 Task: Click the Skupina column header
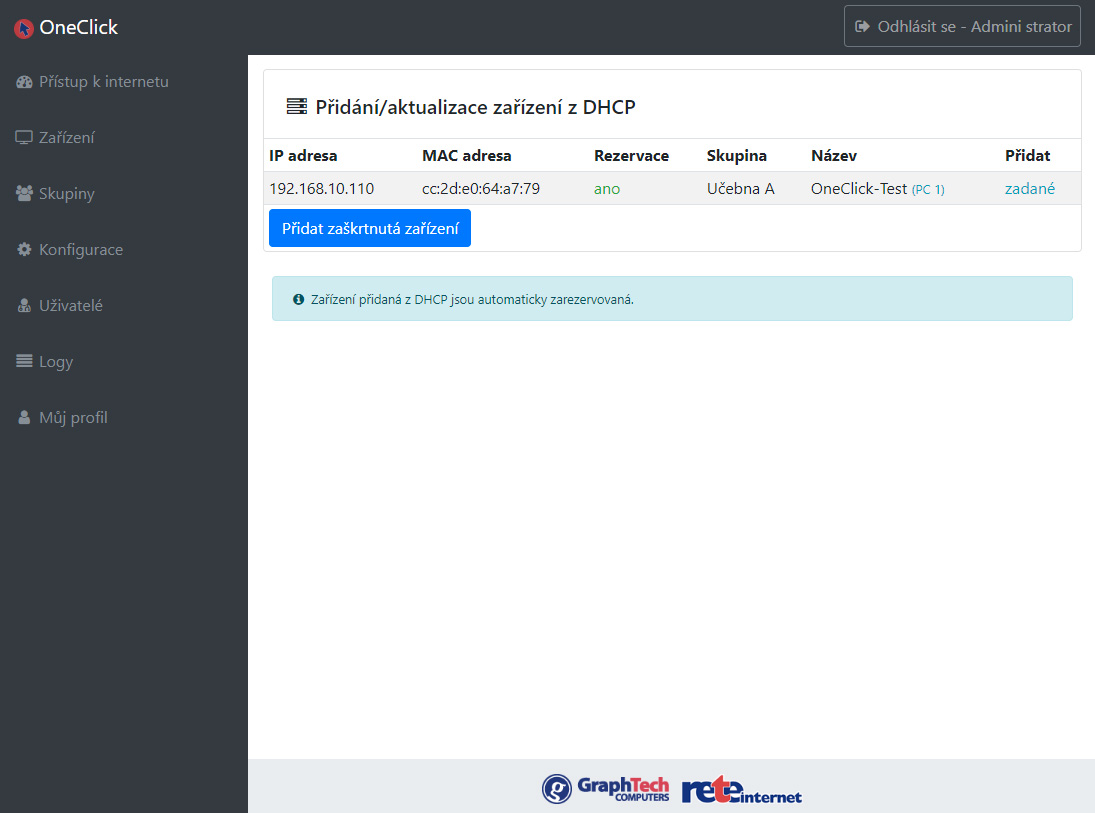coord(737,156)
